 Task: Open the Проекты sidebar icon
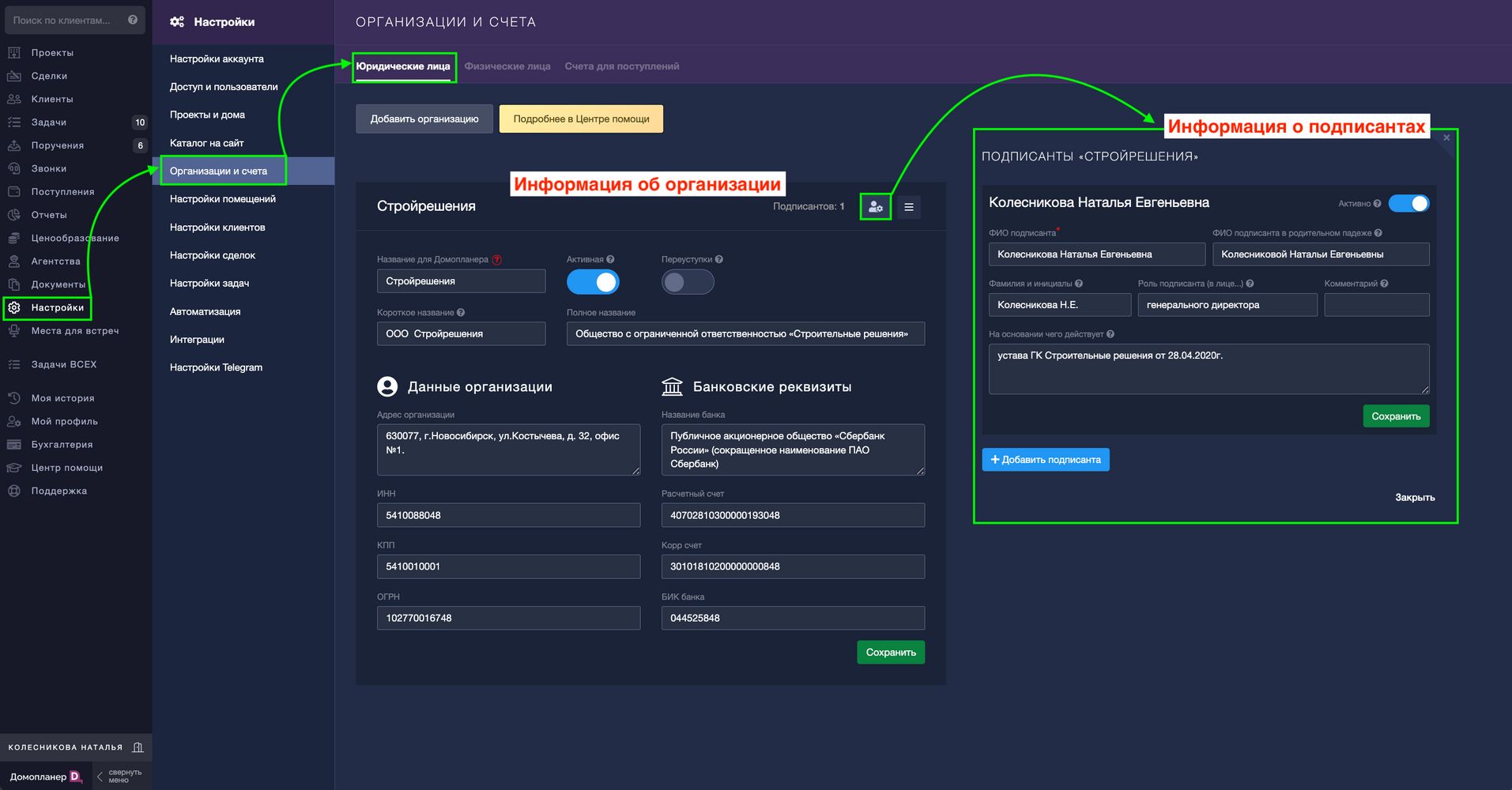[14, 53]
